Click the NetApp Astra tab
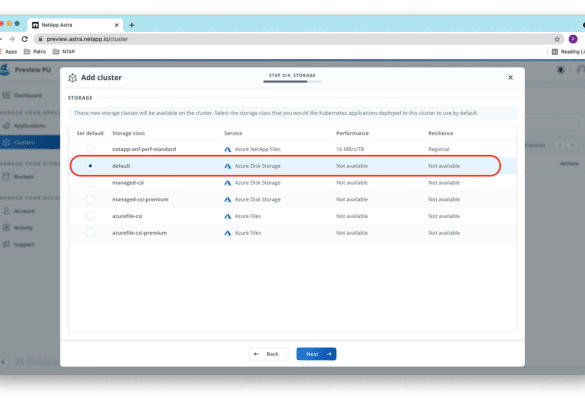Image resolution: width=585 pixels, height=405 pixels. coord(76,25)
